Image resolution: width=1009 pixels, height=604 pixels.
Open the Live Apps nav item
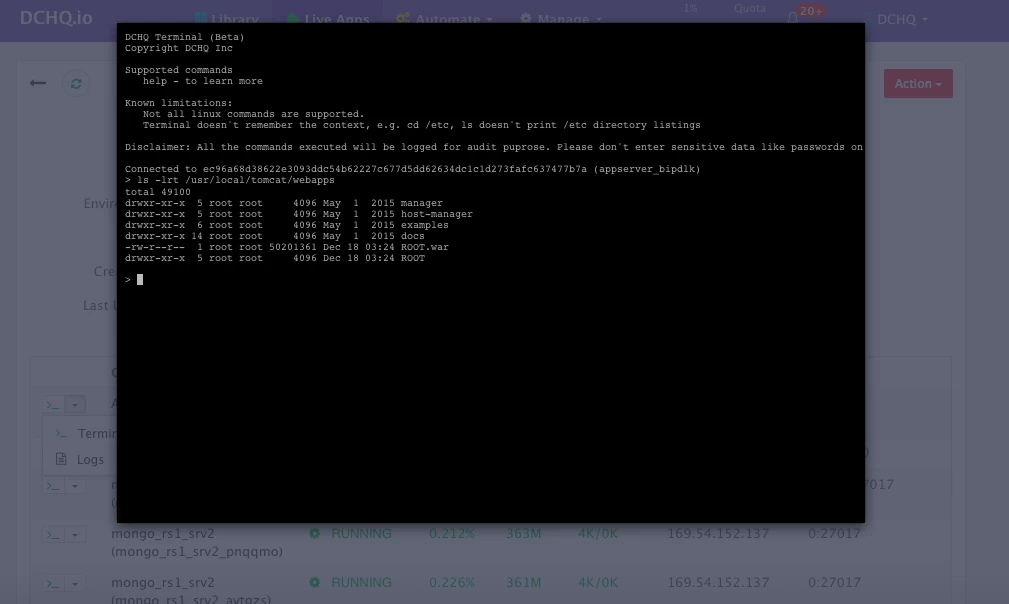pos(328,19)
